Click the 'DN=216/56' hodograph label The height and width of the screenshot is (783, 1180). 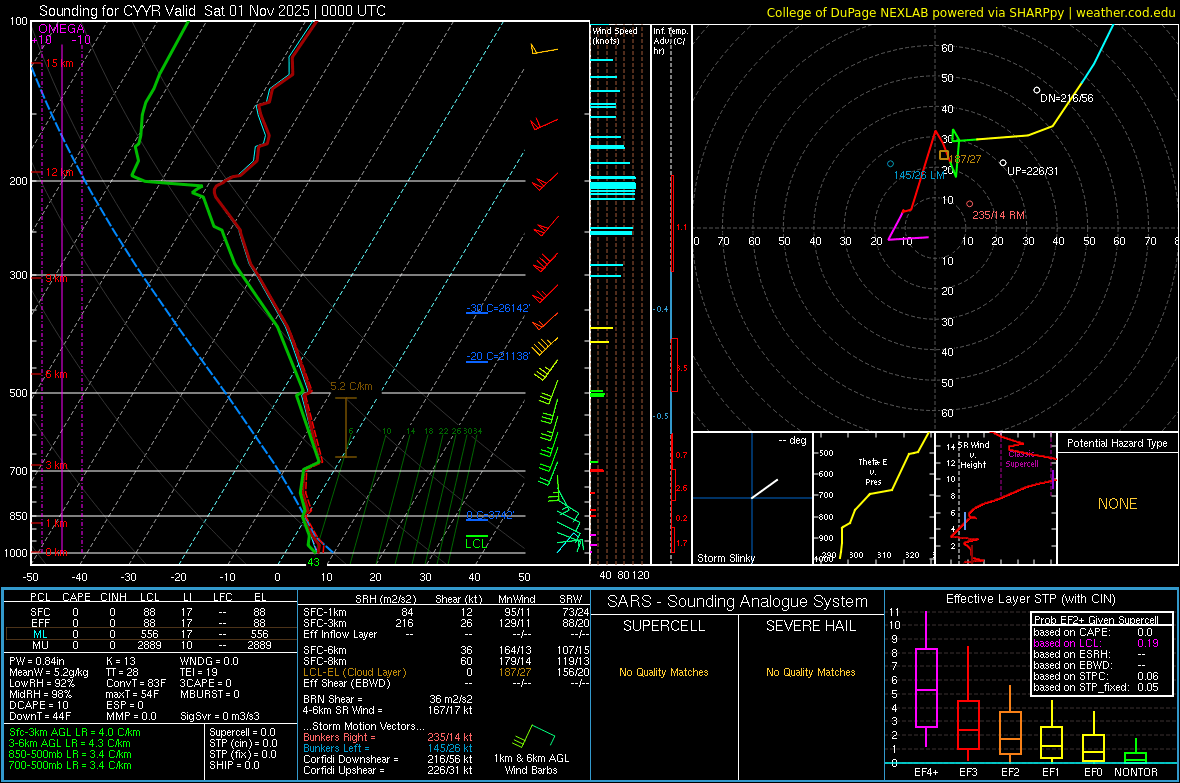[1066, 98]
